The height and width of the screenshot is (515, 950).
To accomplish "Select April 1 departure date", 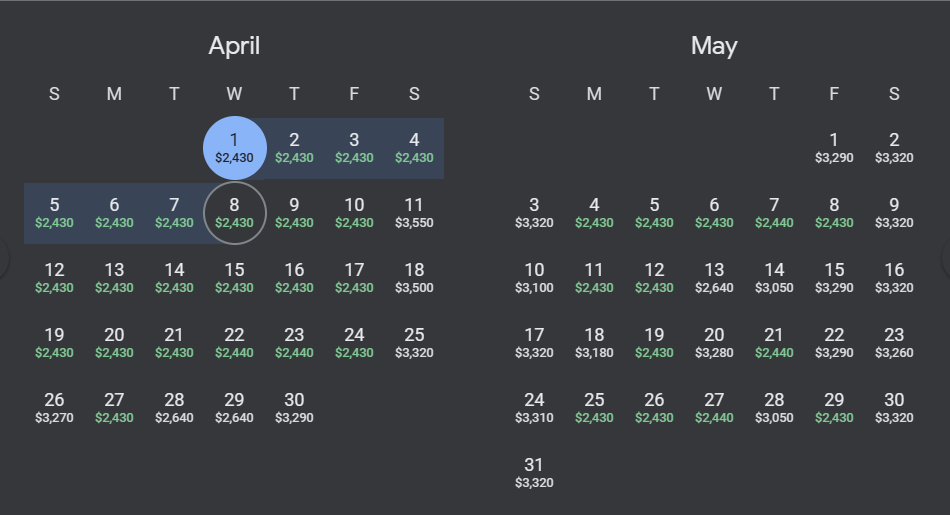I will coord(234,148).
